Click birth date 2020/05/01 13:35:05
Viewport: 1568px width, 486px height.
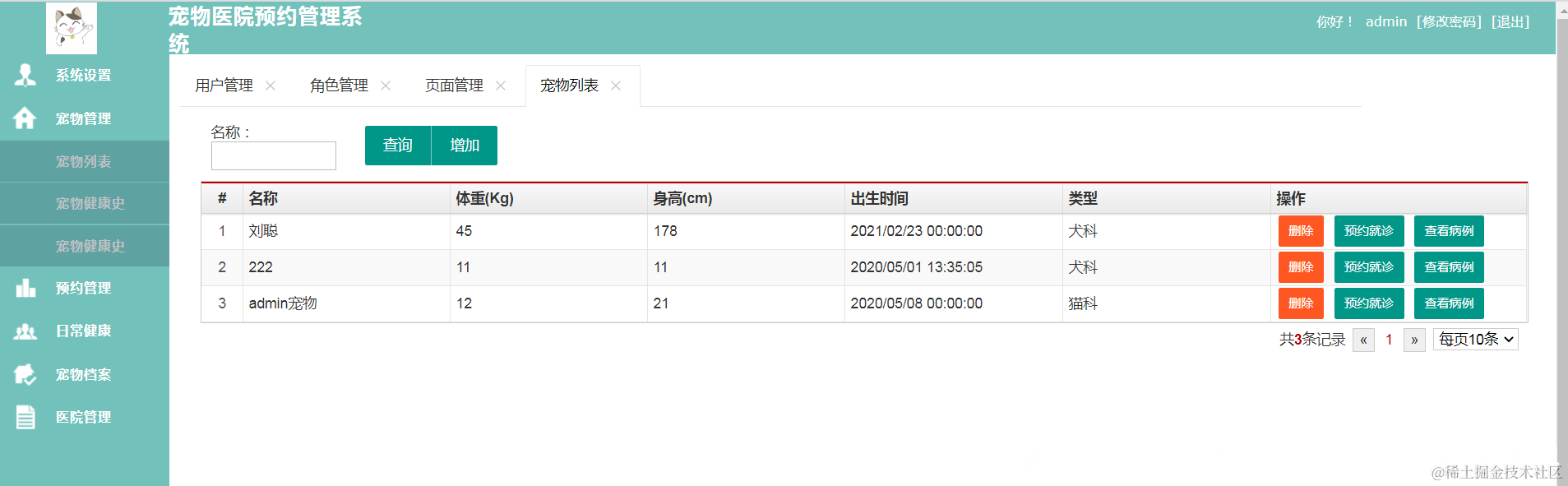coord(916,267)
